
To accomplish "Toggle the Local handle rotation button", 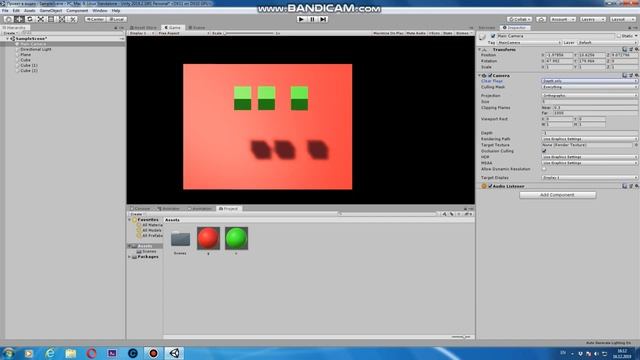I will (117, 19).
